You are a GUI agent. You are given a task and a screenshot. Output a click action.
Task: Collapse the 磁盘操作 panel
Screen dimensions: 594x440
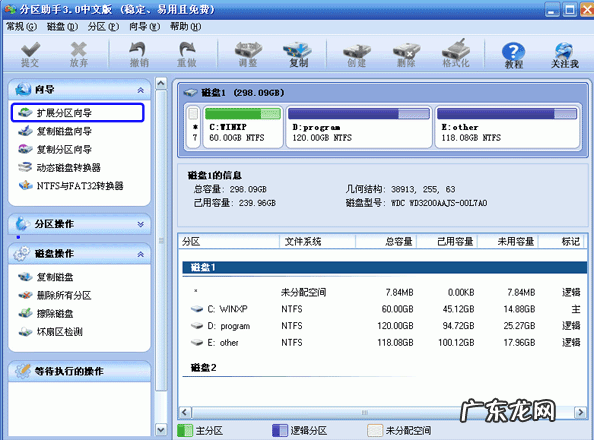pos(141,254)
